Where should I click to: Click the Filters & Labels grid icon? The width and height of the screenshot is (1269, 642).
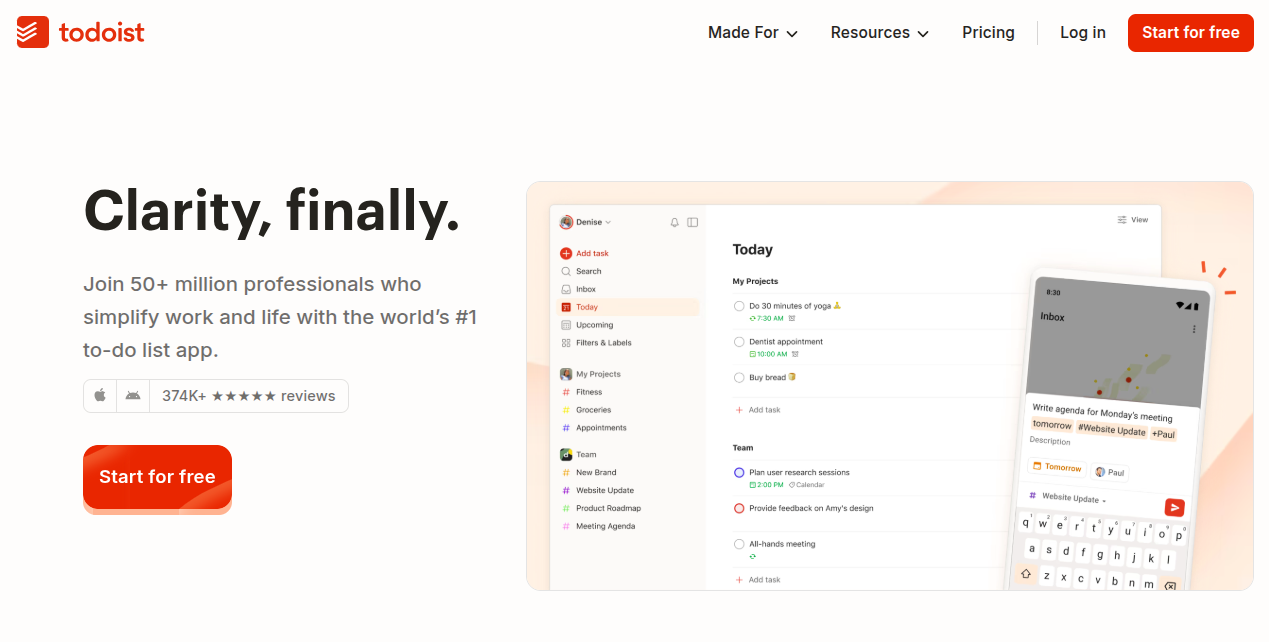pos(566,343)
